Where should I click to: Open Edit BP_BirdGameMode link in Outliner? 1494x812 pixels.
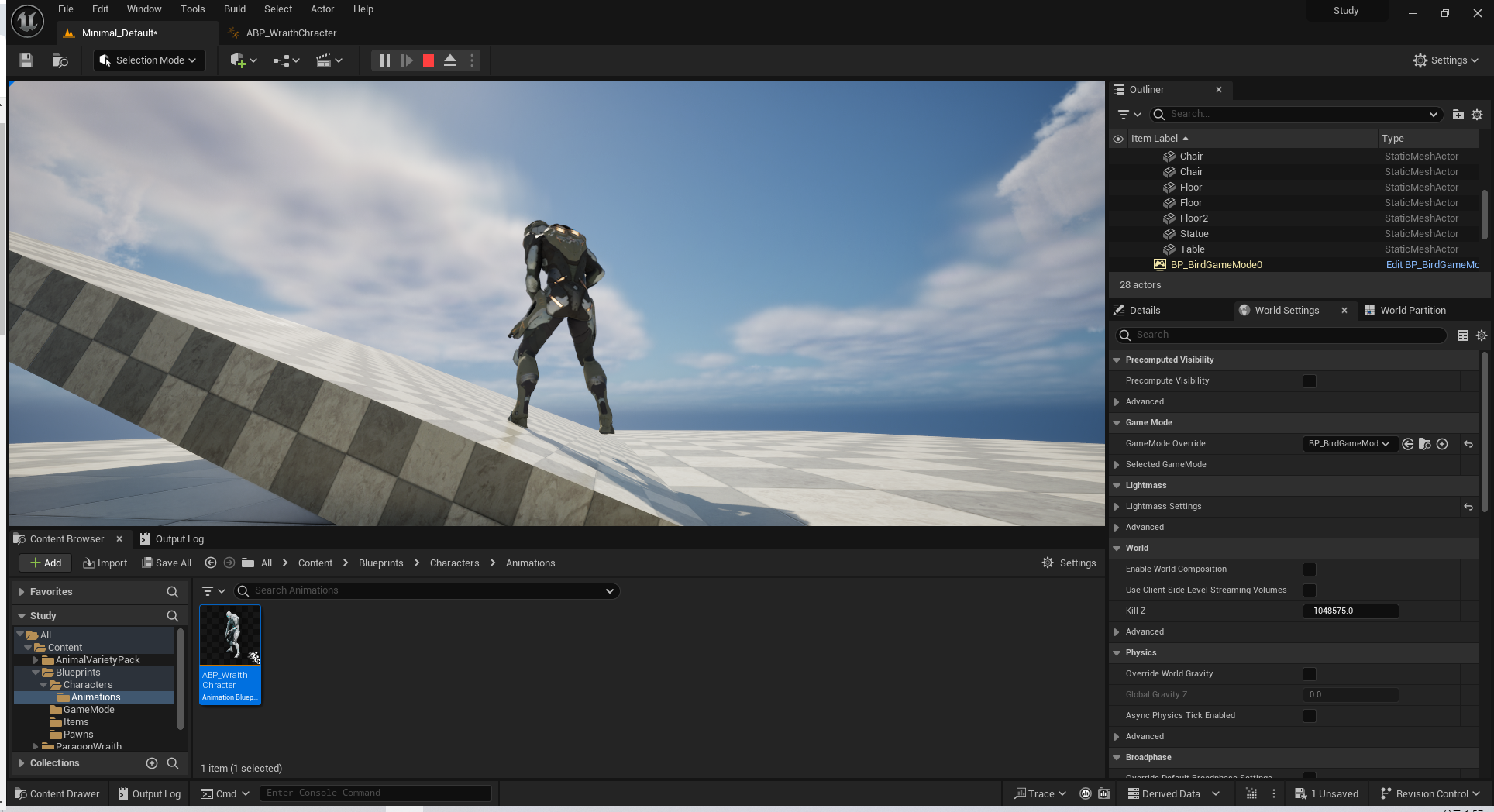(x=1432, y=265)
